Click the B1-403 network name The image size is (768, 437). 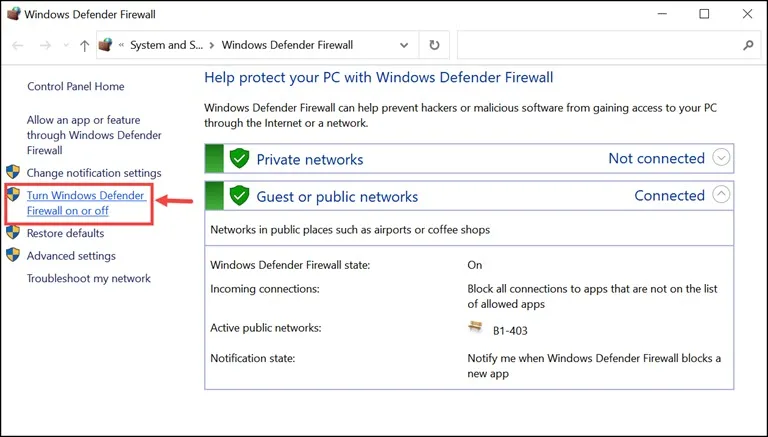click(510, 331)
